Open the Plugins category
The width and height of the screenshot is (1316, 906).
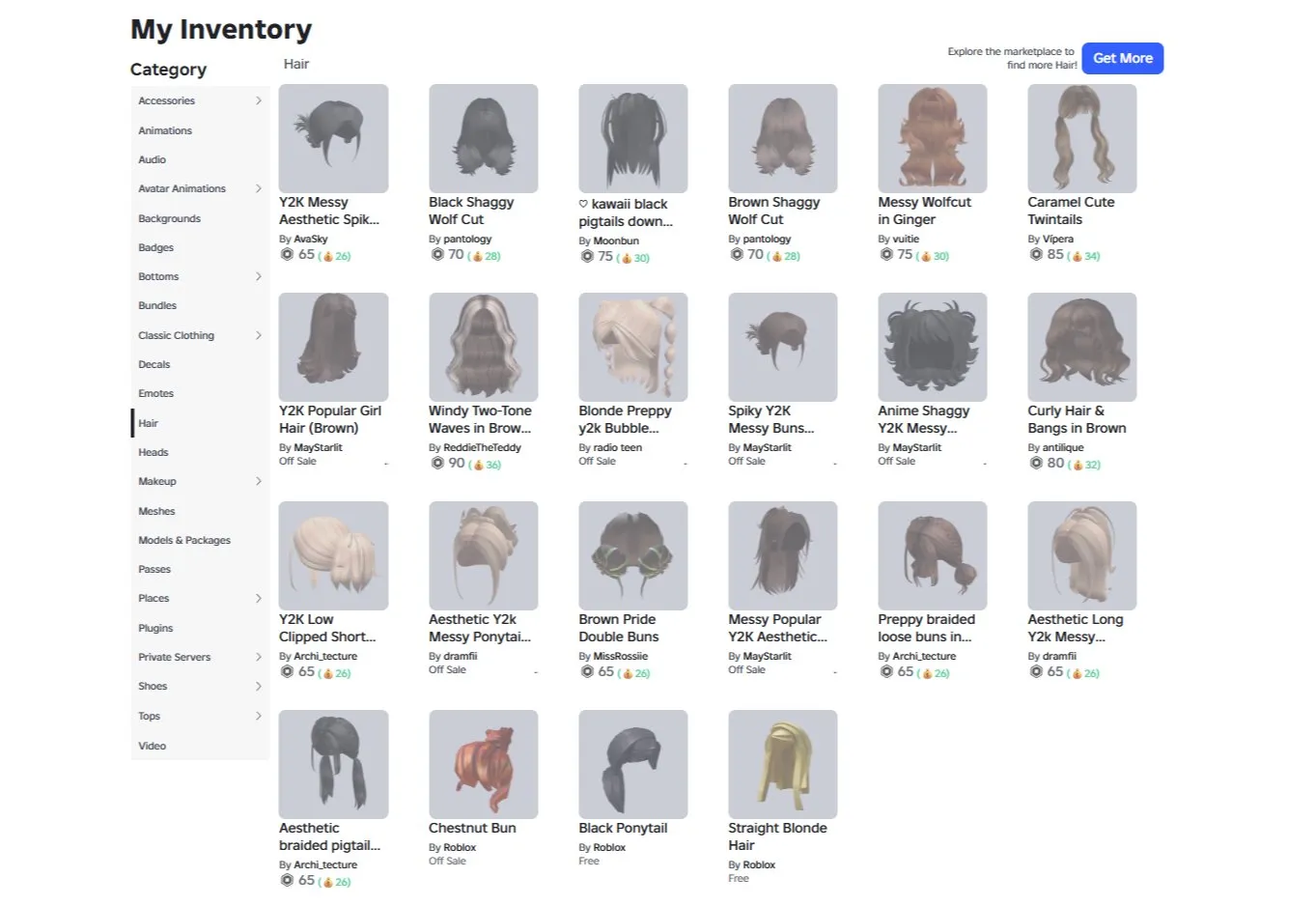point(155,628)
